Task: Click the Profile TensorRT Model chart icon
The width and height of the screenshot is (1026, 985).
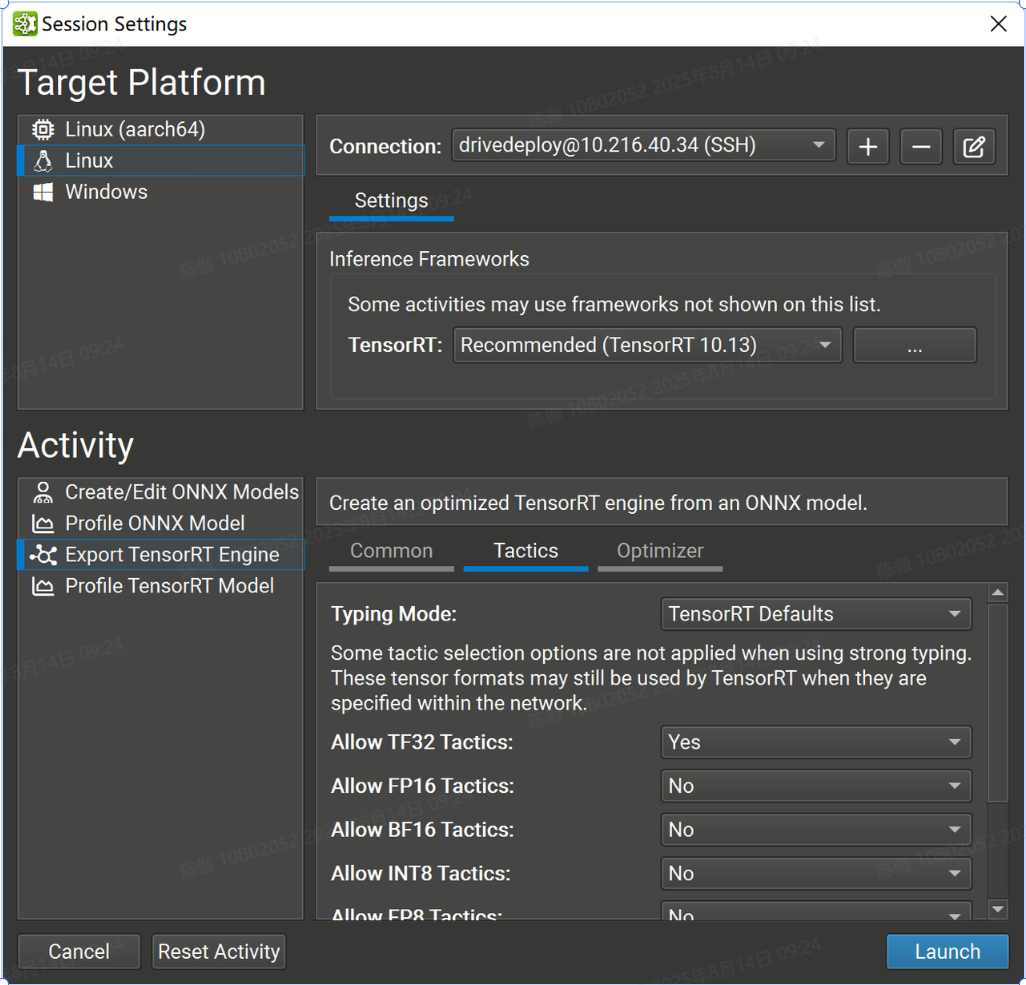Action: (x=43, y=586)
